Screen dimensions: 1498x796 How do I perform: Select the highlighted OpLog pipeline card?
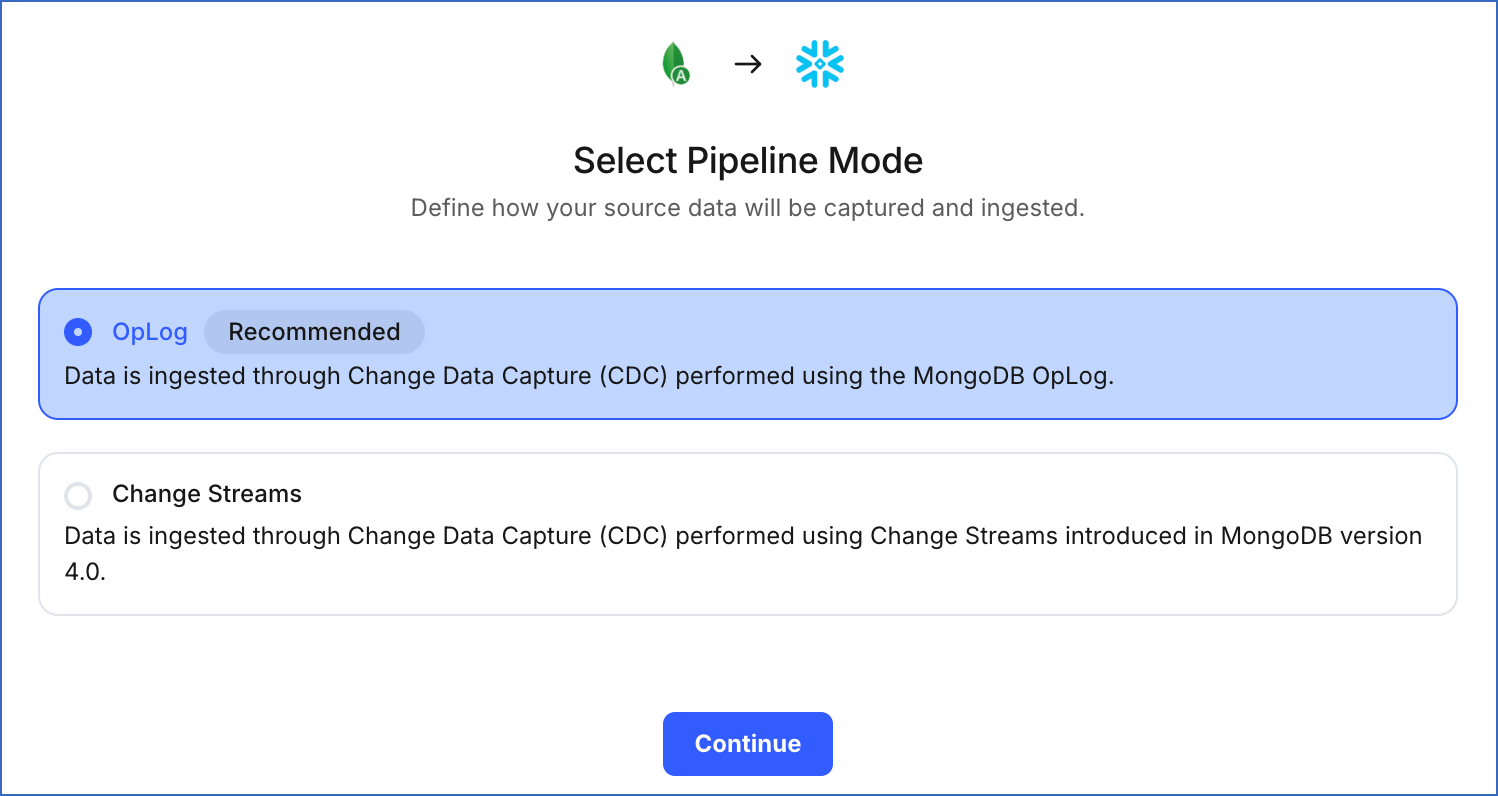point(748,354)
